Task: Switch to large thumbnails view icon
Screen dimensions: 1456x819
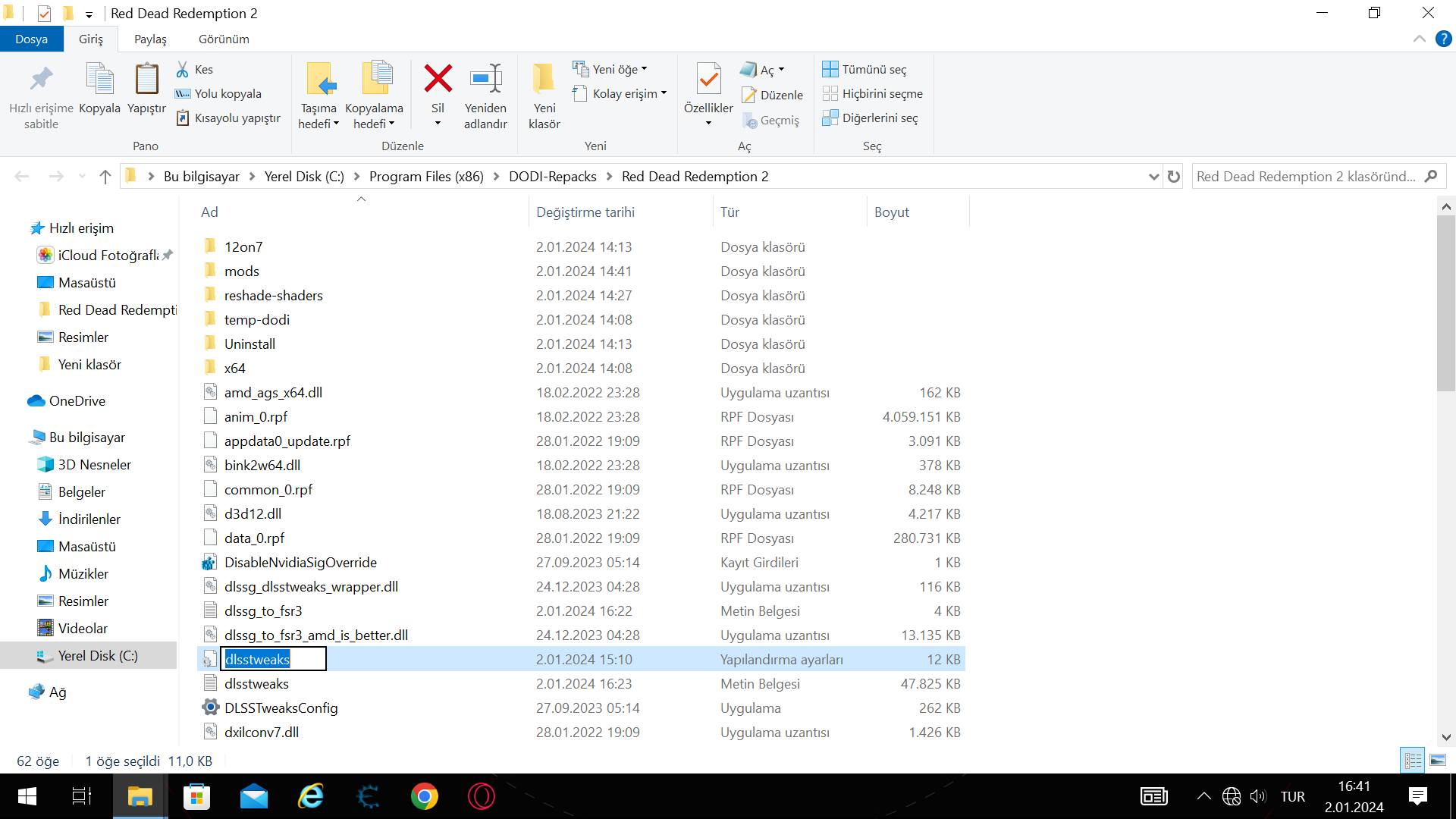Action: (x=1438, y=760)
